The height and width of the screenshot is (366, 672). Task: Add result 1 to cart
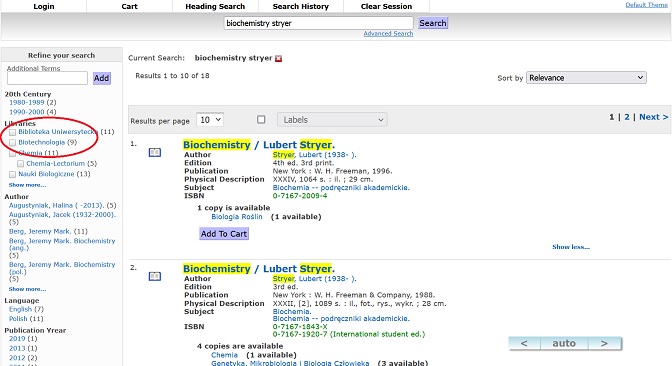tap(224, 234)
